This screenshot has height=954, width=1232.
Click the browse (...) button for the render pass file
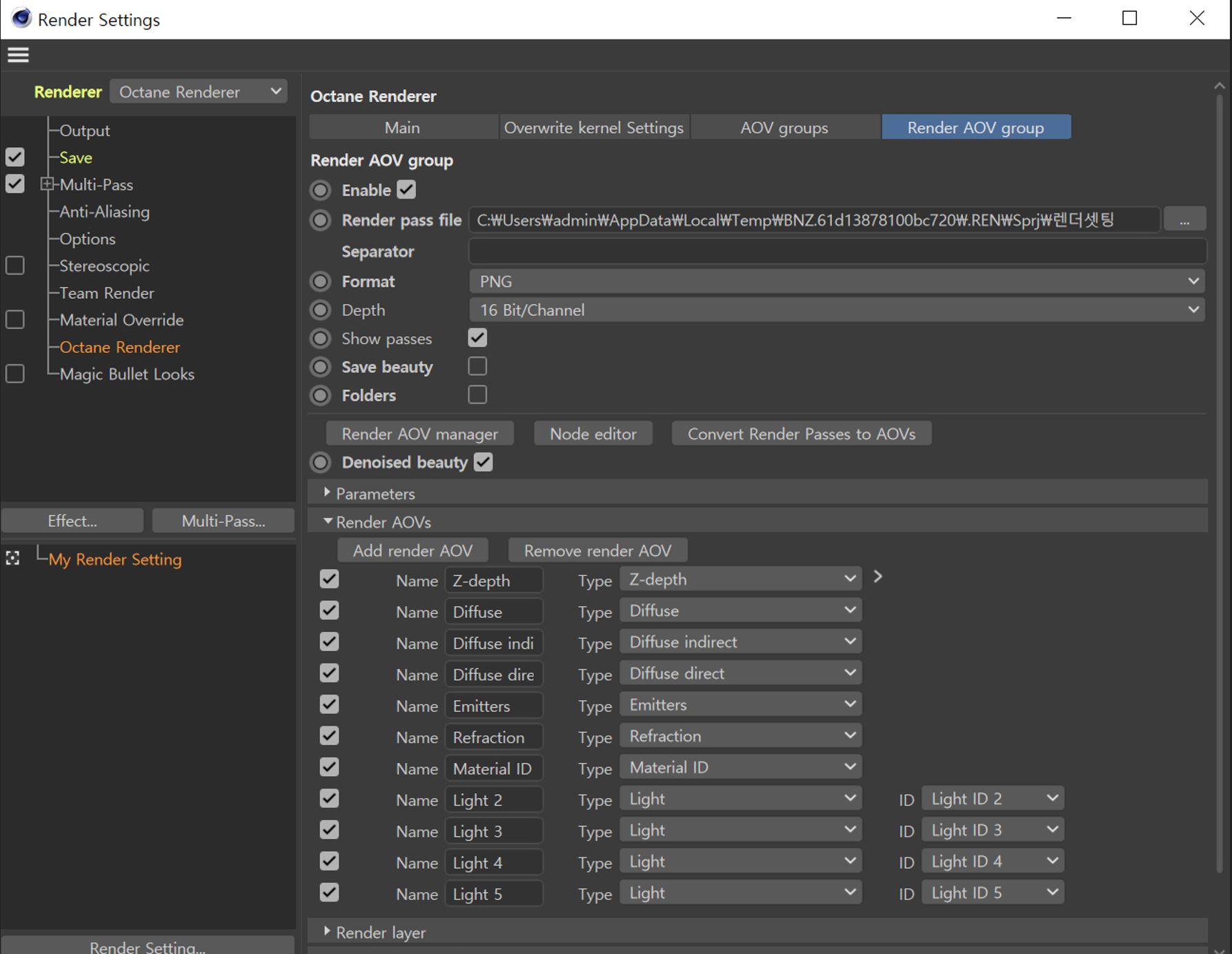(x=1184, y=220)
